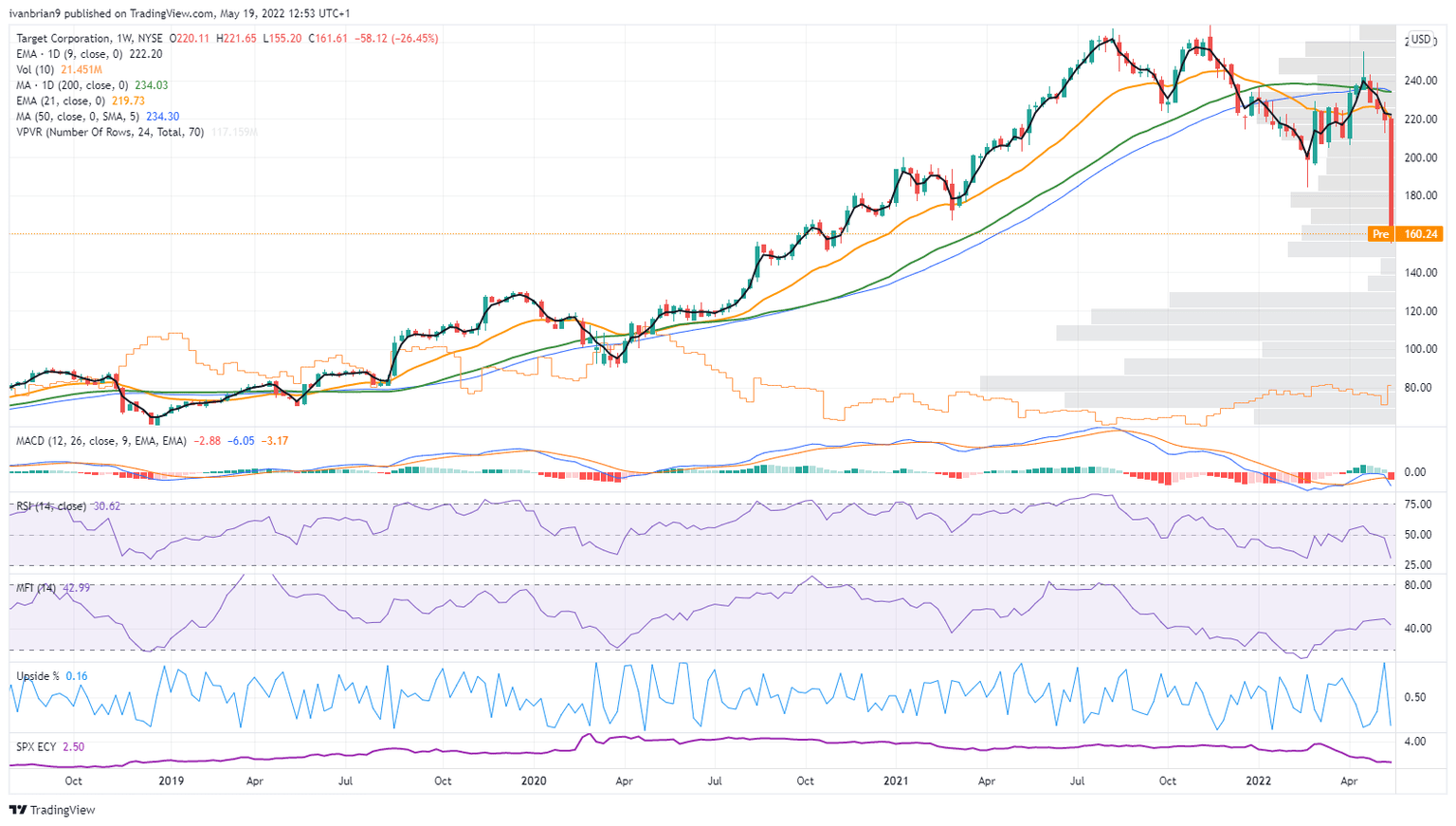Click the Upside % pane label
The width and height of the screenshot is (1456, 826).
38,676
